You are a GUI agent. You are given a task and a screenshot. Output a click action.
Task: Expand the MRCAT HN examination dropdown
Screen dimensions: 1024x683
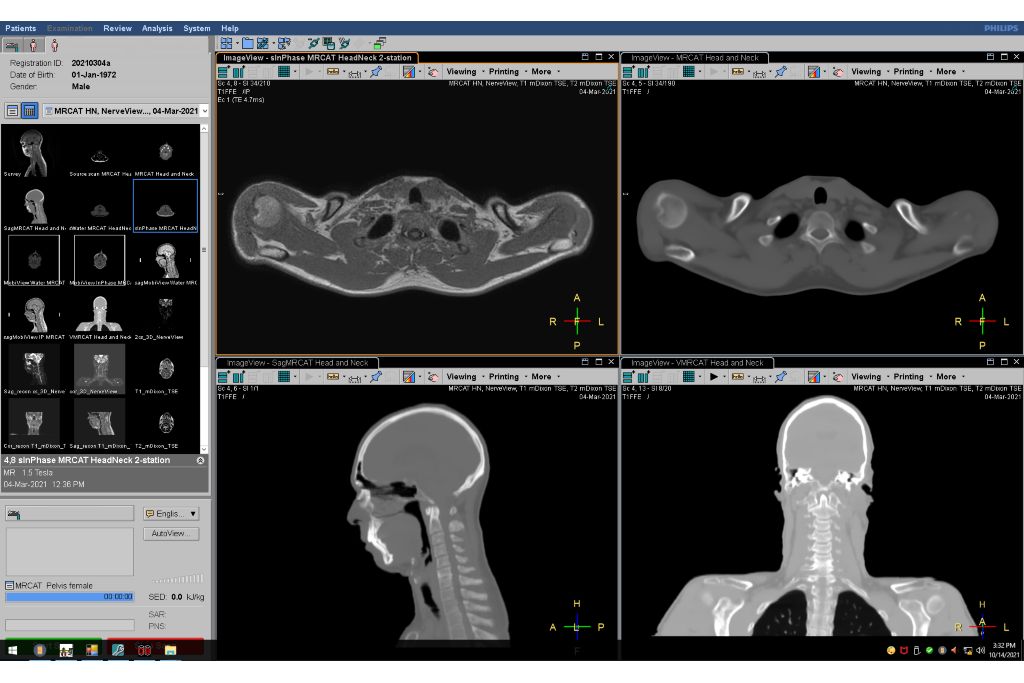(204, 111)
